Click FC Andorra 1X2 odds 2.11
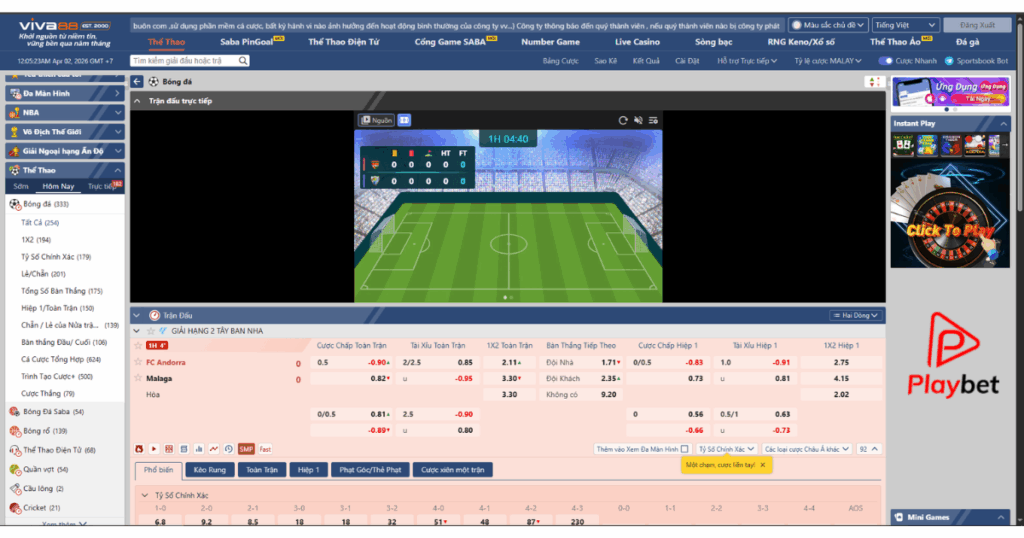 pyautogui.click(x=509, y=362)
